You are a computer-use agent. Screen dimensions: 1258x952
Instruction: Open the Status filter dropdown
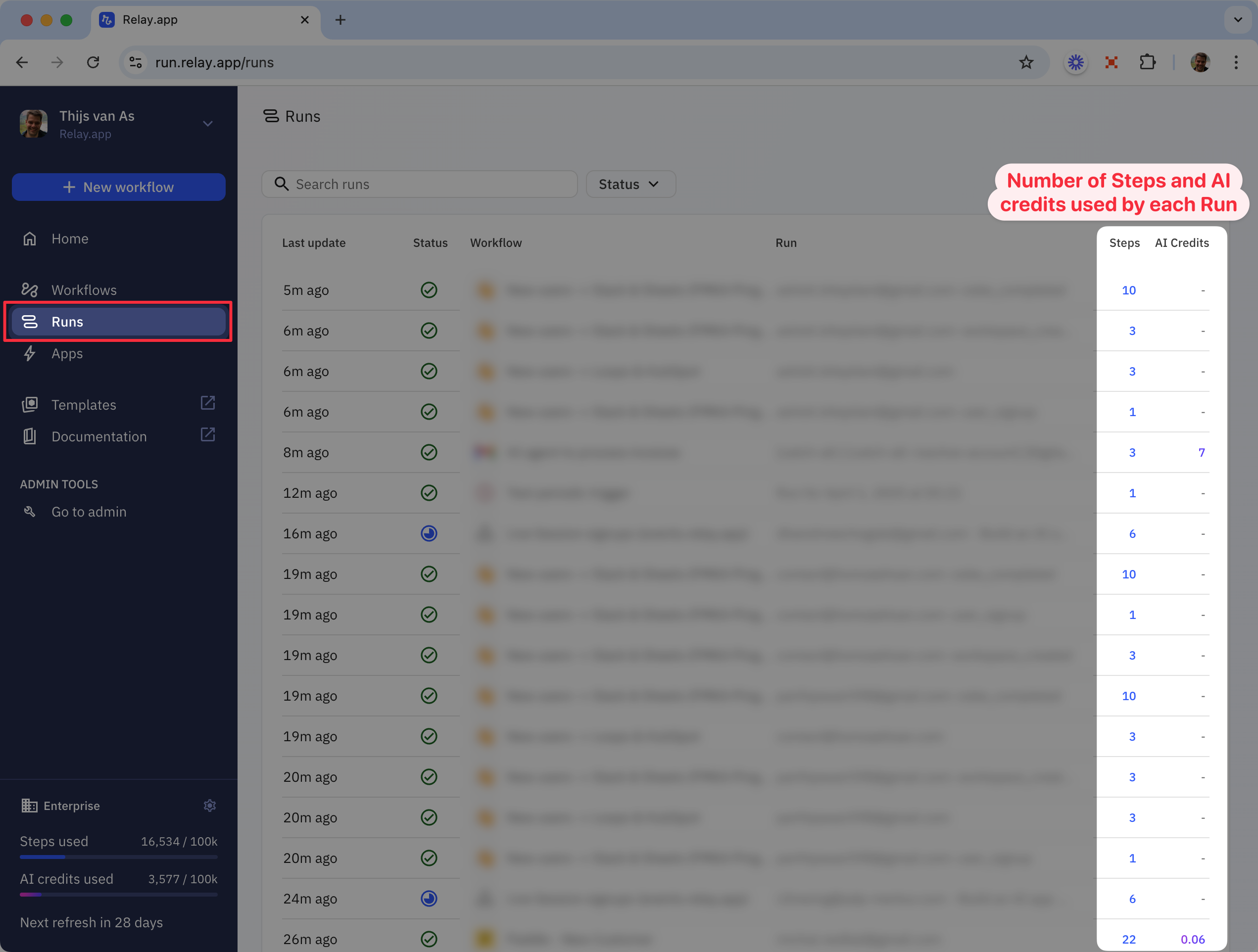click(630, 184)
